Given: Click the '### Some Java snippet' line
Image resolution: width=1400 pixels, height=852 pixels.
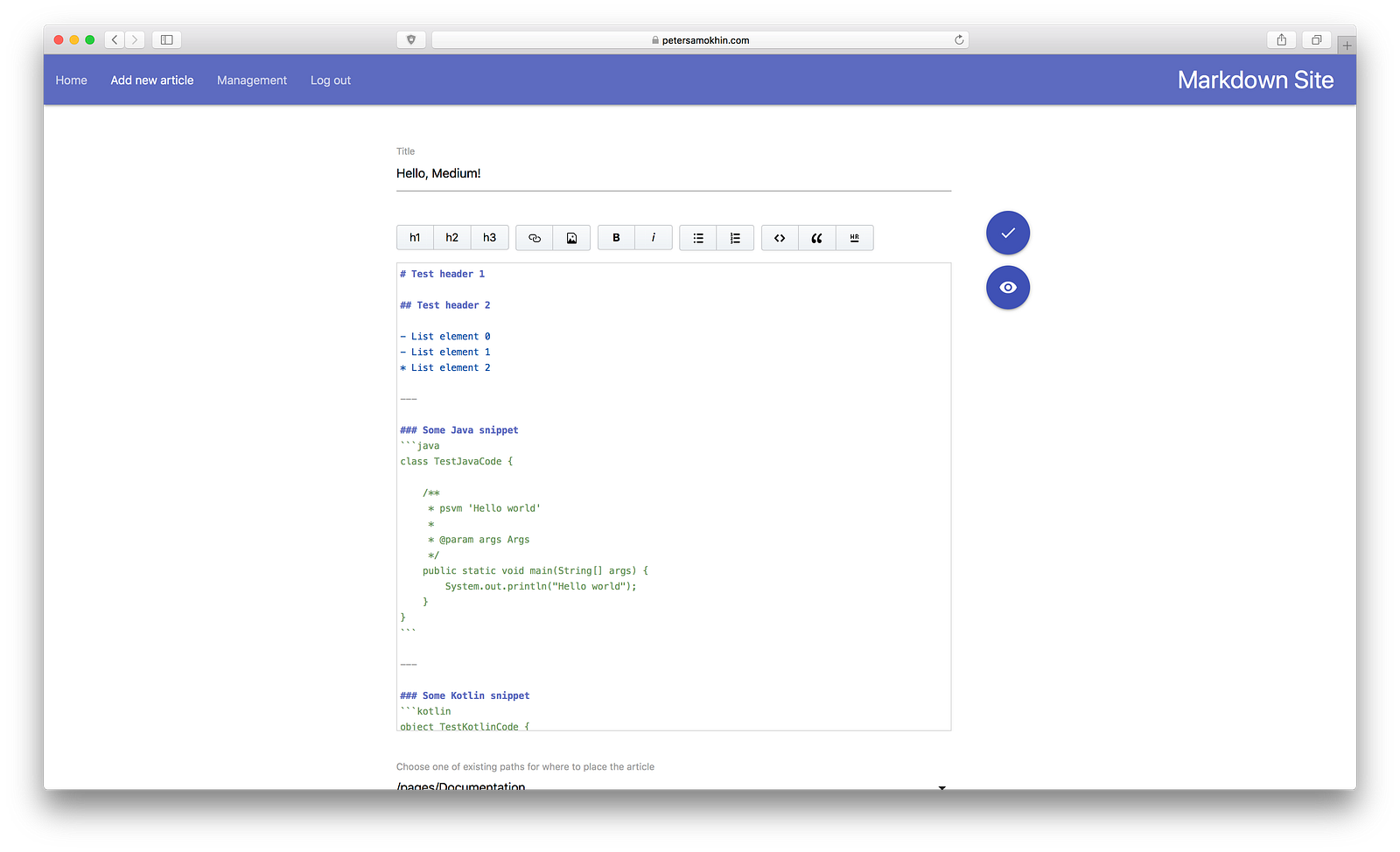Looking at the screenshot, I should click(x=459, y=430).
